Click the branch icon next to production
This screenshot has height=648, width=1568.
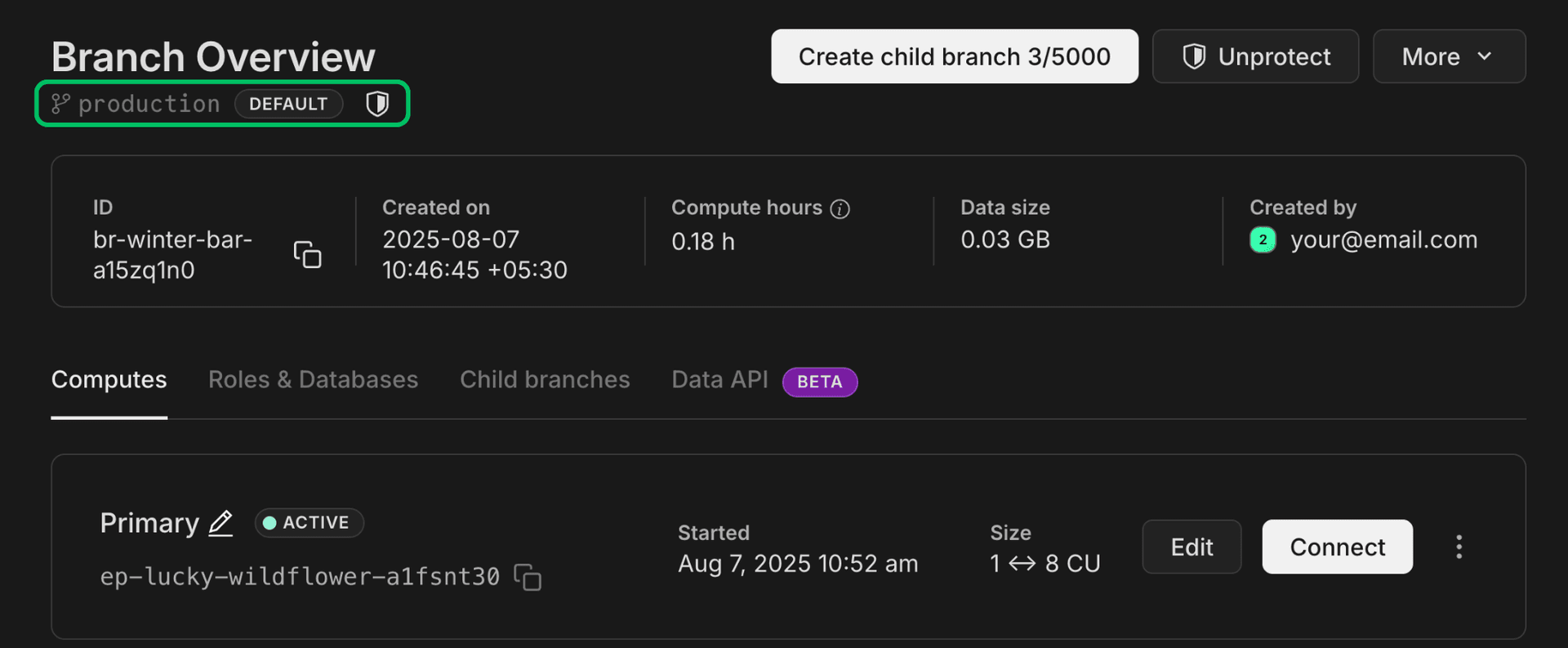[x=60, y=104]
